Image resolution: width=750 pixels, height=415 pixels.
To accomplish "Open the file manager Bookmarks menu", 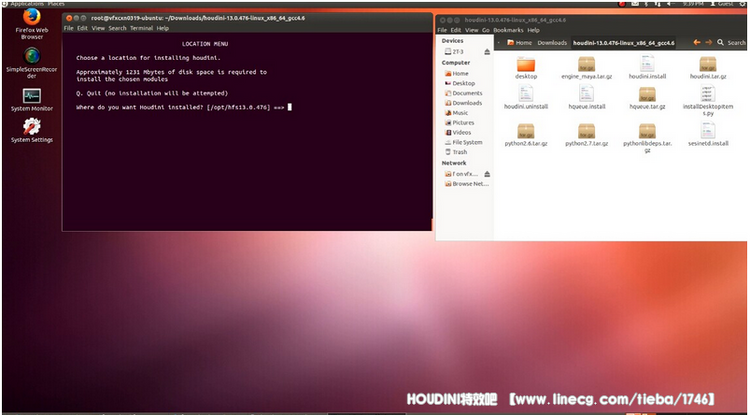I will click(508, 30).
